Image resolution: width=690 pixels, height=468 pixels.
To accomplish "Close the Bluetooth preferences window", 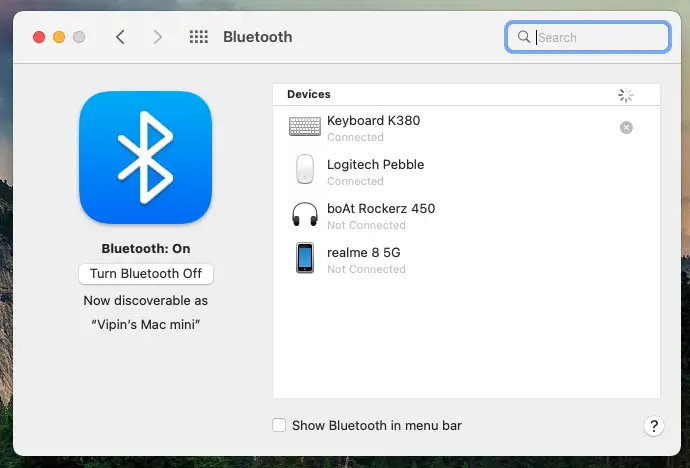I will pos(39,37).
